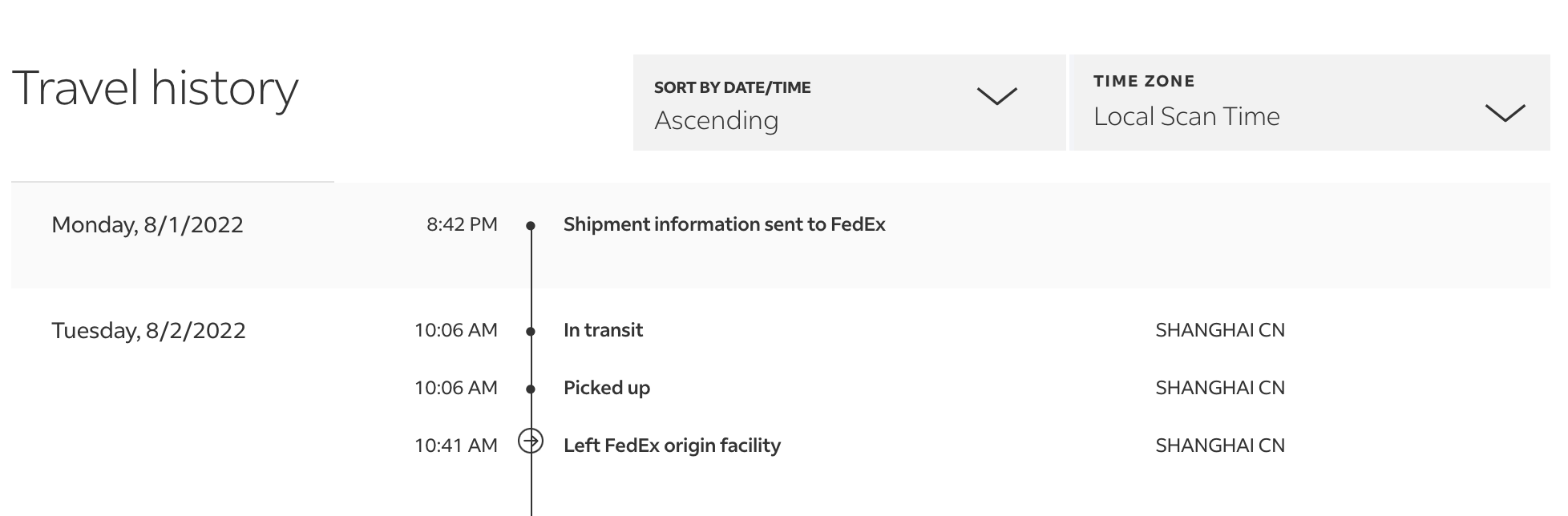Click SHANGHAI CN location for Picked up row

pos(1219,388)
